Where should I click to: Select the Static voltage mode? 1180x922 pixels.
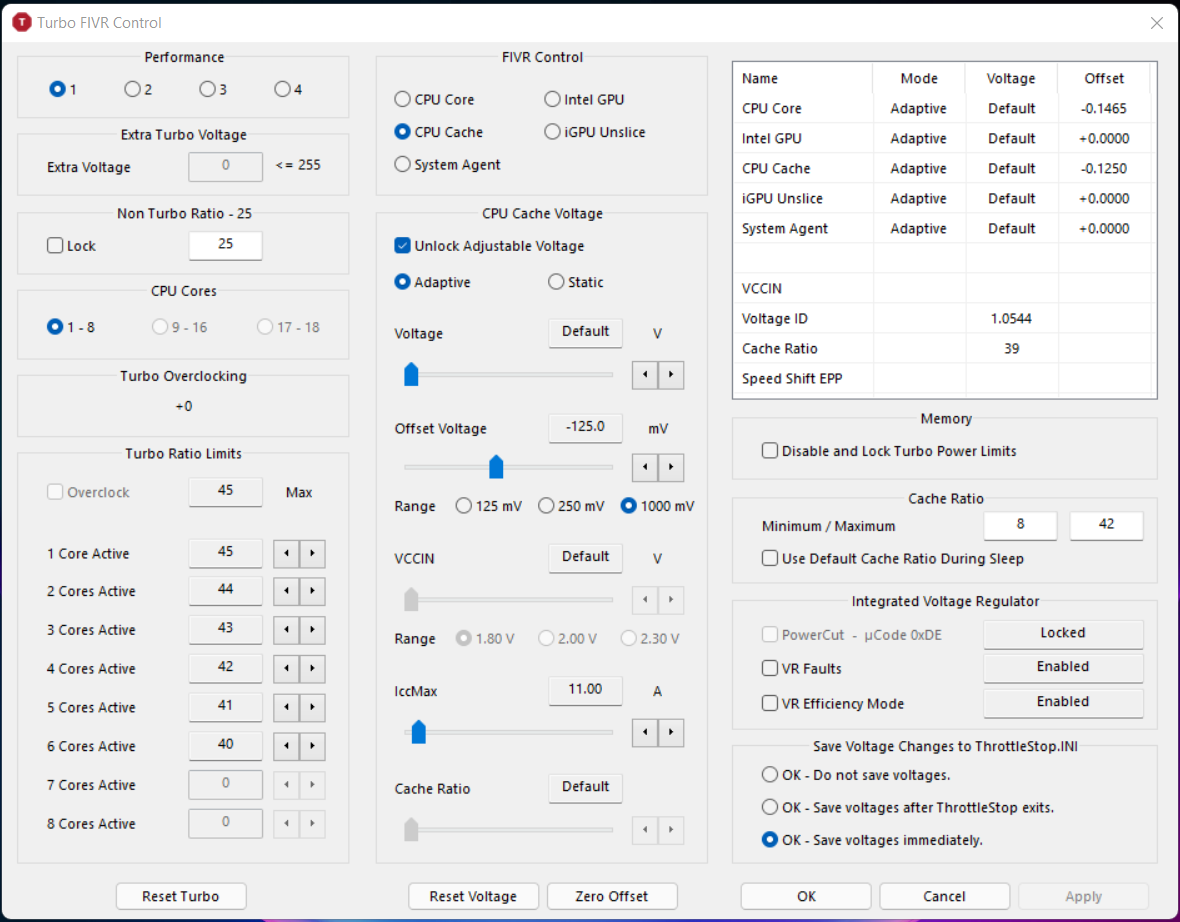tap(556, 283)
